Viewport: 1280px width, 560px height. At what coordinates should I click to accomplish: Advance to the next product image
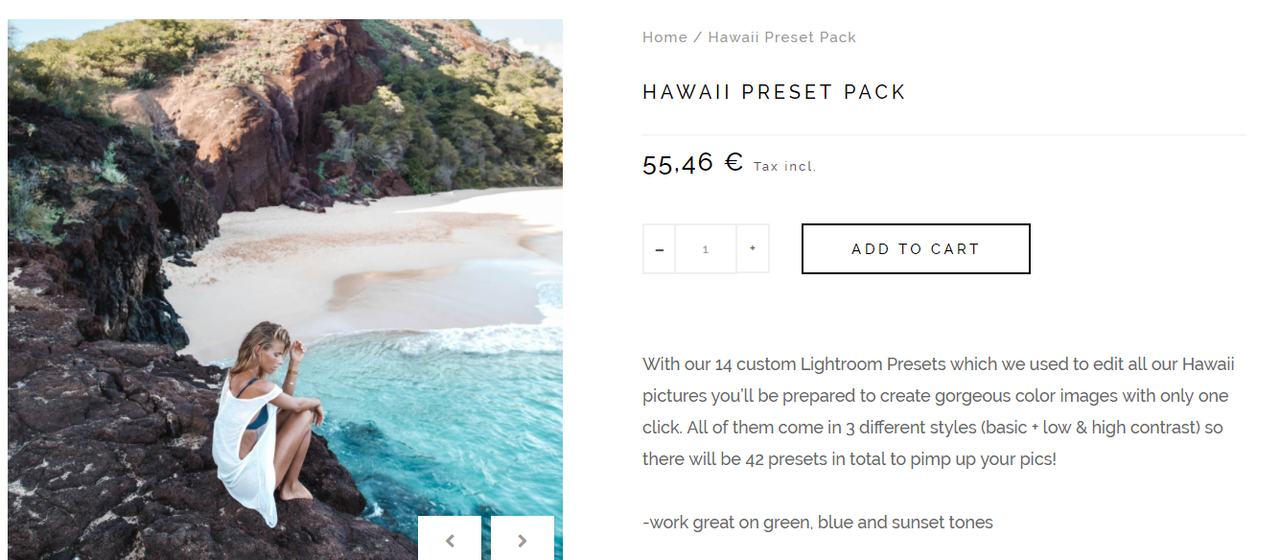[x=522, y=540]
